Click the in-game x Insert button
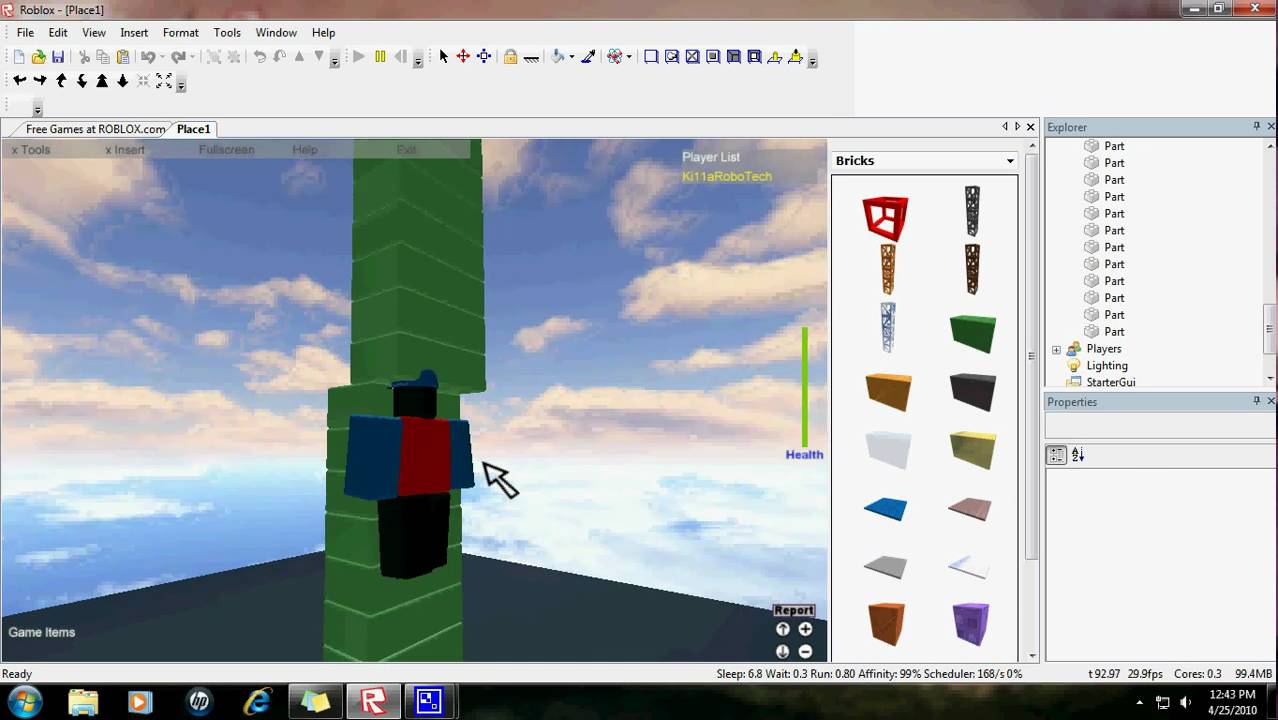The image size is (1278, 720). click(x=125, y=150)
